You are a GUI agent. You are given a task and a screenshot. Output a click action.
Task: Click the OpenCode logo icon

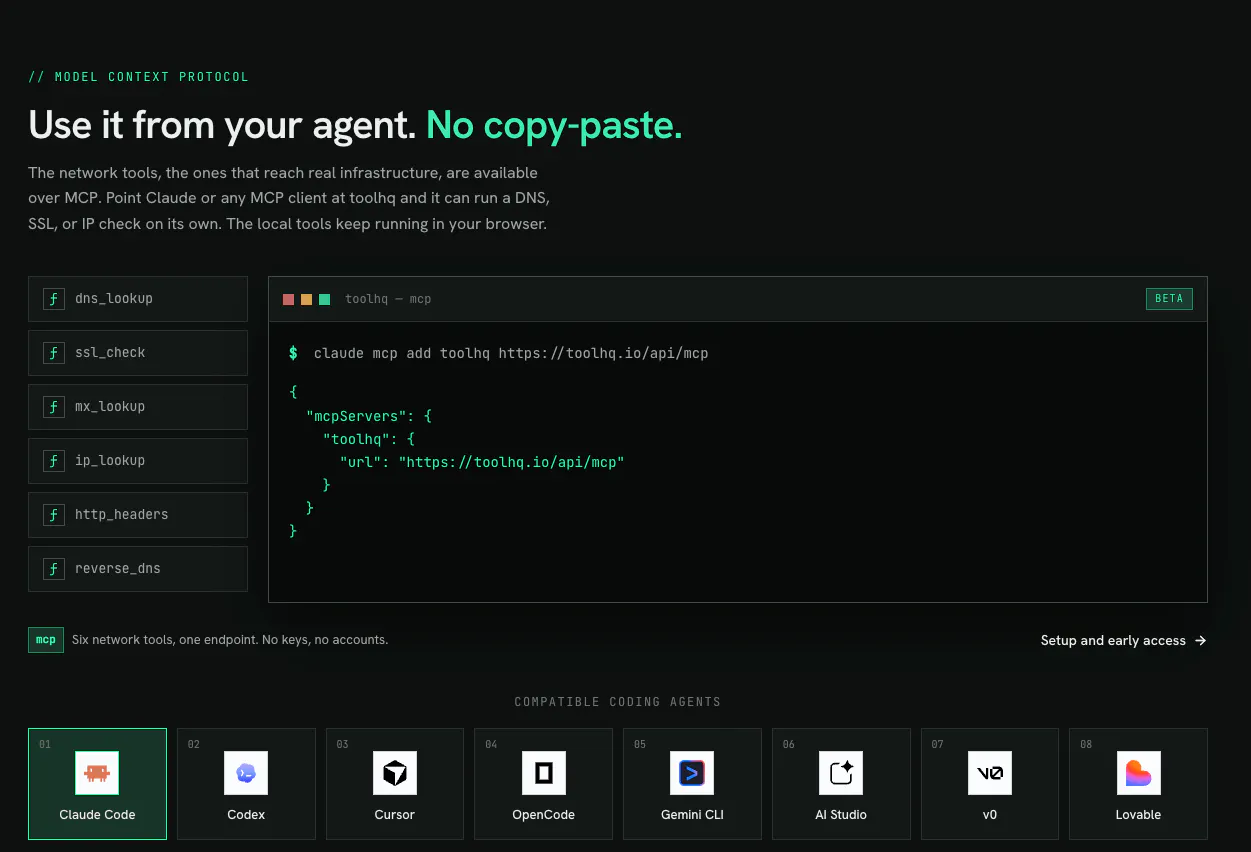click(544, 773)
